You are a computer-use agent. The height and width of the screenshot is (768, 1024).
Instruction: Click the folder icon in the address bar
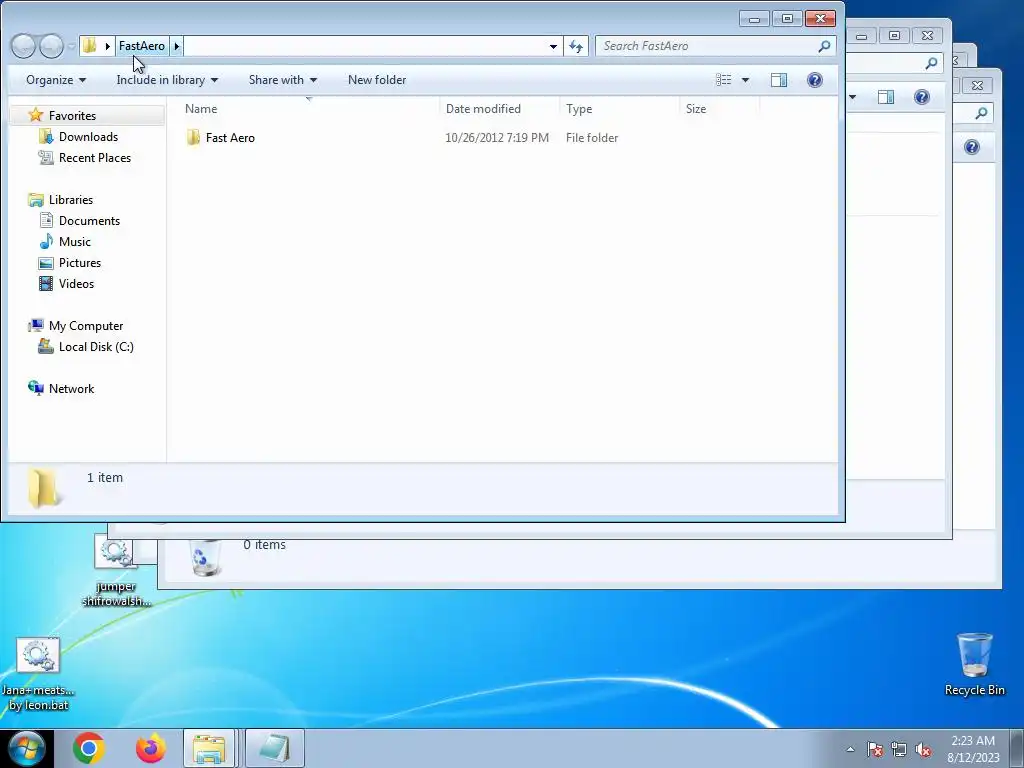click(89, 46)
